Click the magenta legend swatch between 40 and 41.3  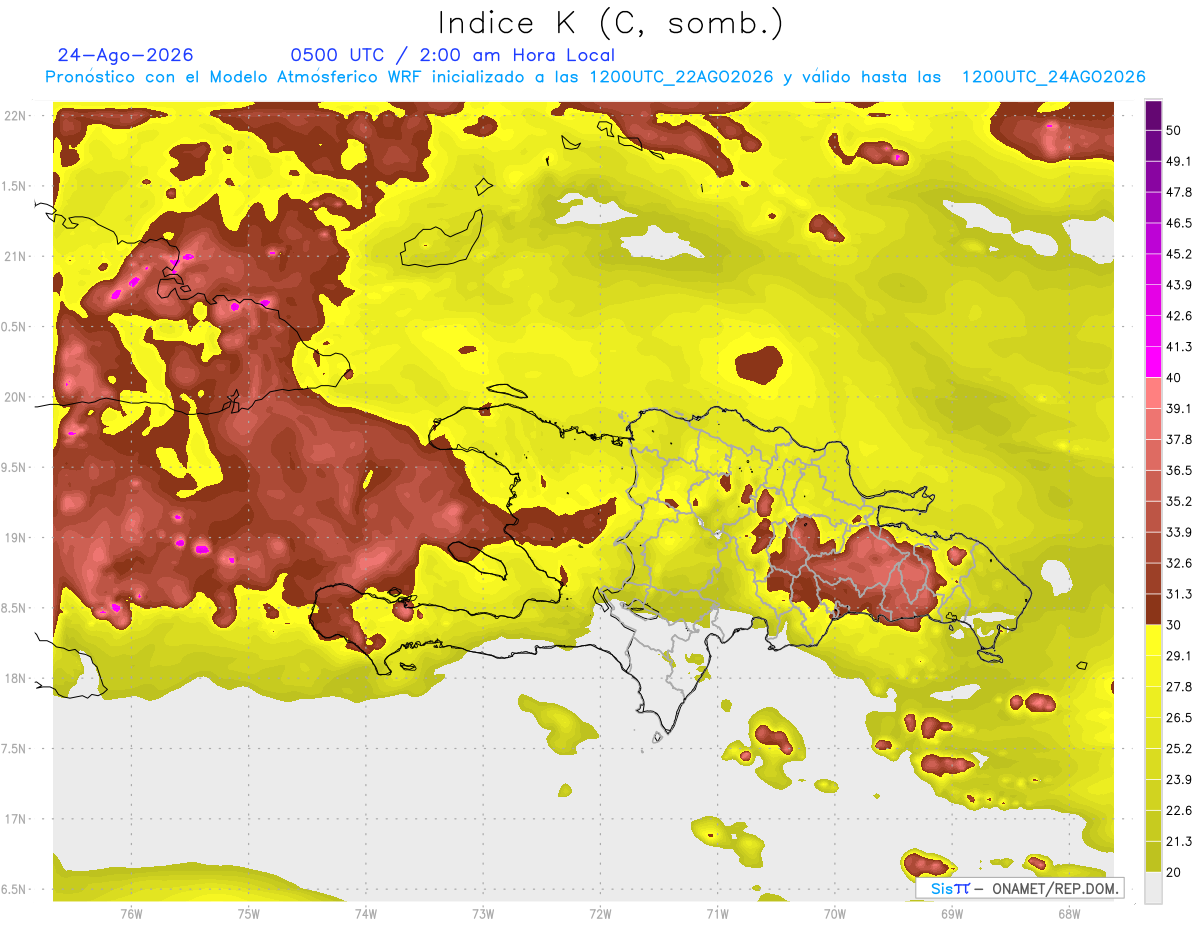click(1153, 362)
